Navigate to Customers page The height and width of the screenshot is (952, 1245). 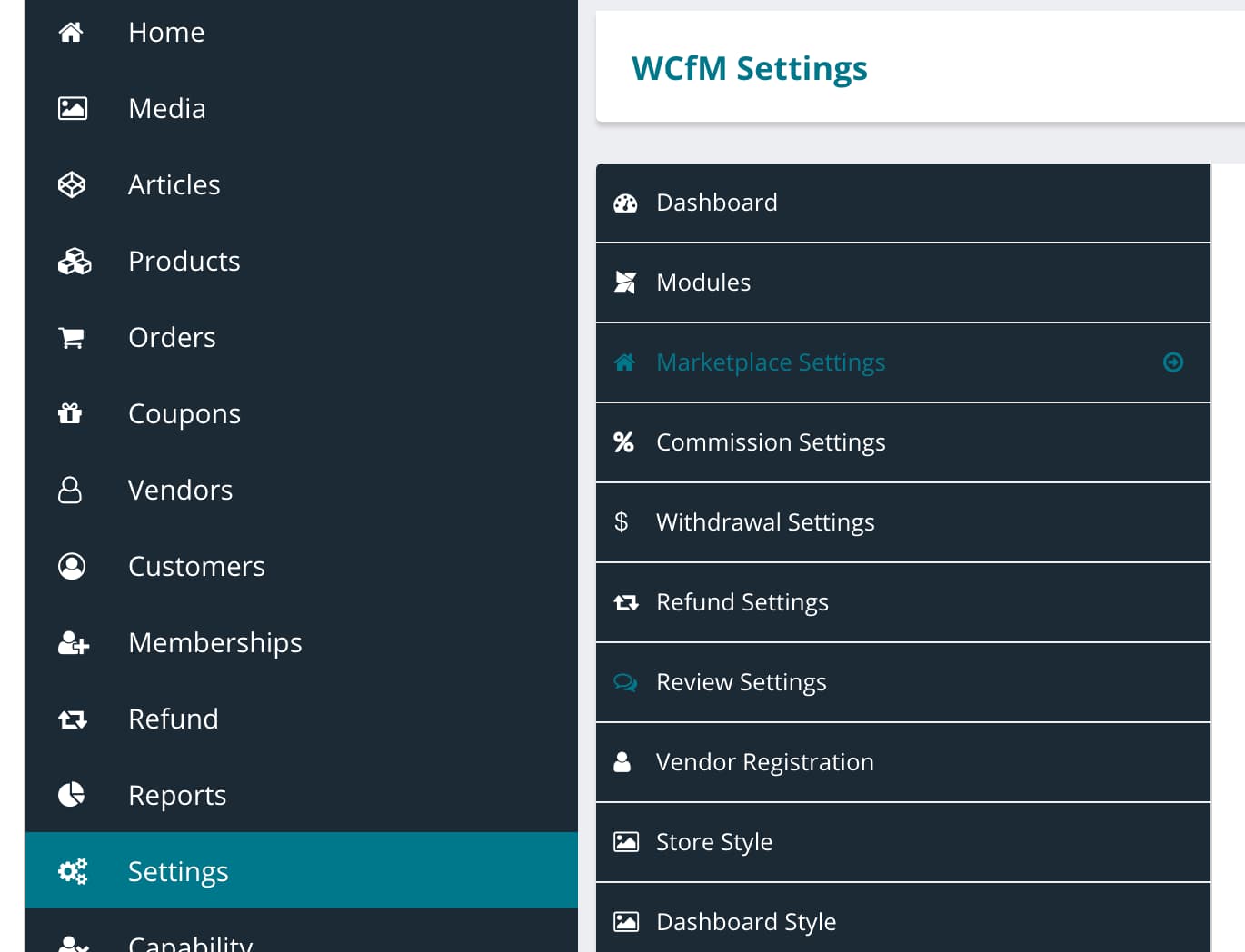click(x=196, y=567)
